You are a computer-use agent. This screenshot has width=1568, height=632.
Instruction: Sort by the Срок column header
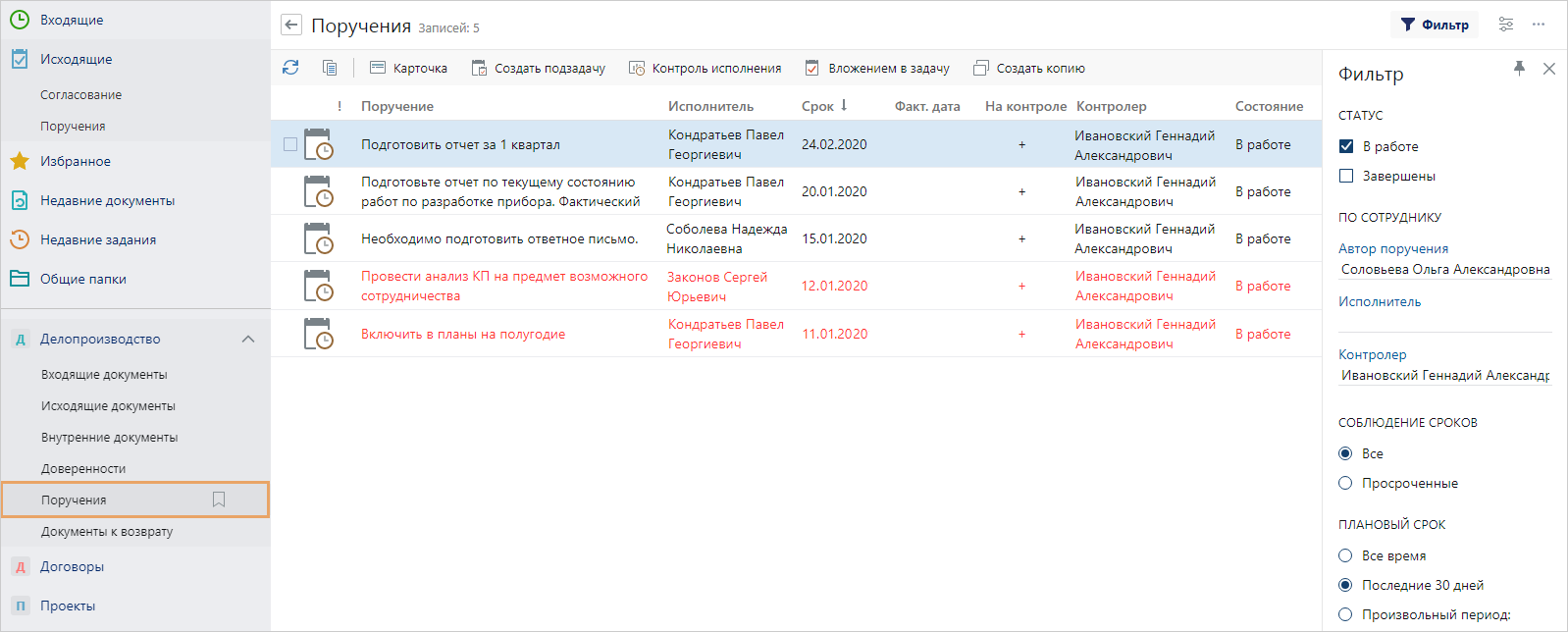(x=817, y=106)
